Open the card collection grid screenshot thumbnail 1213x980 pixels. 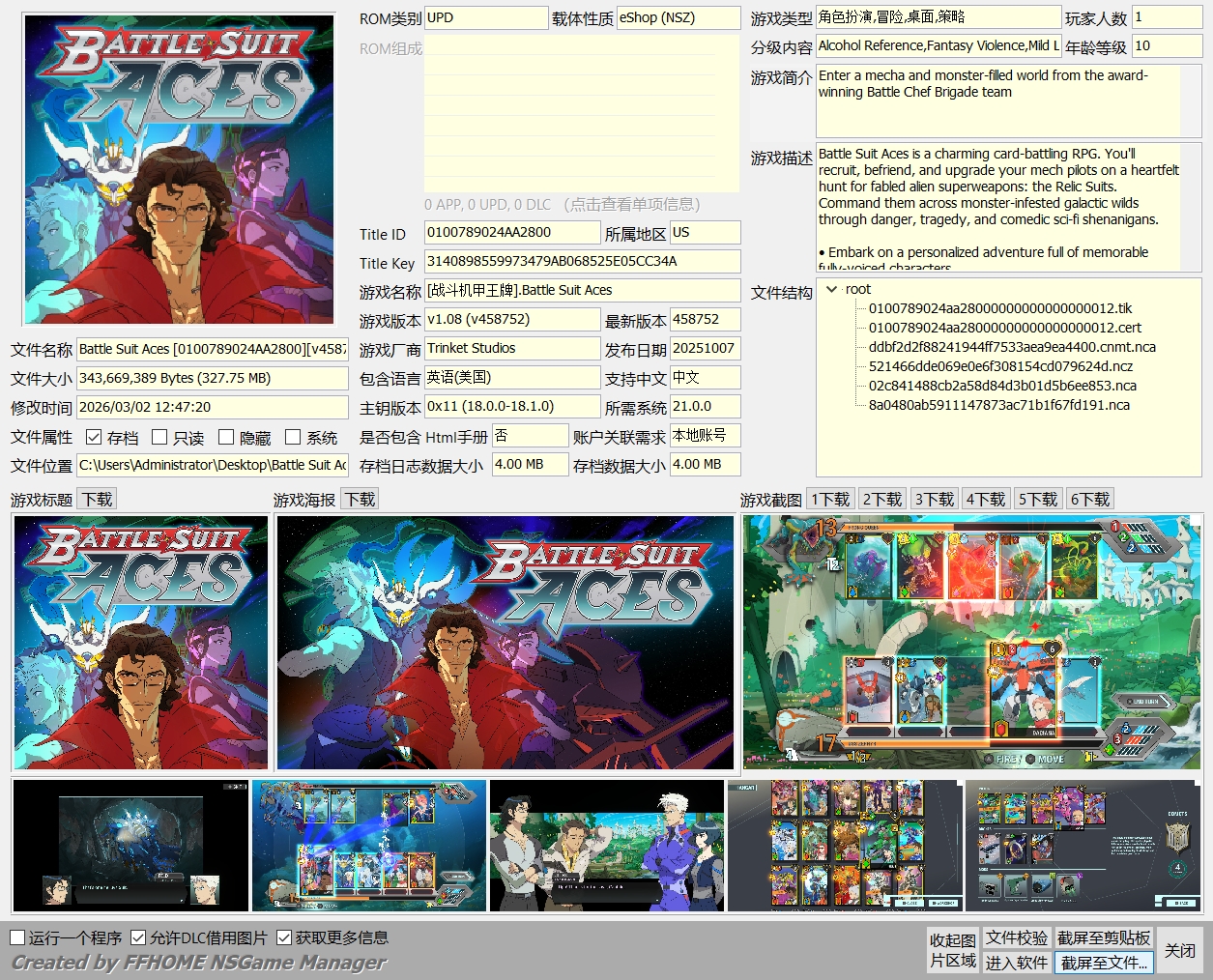tap(845, 846)
